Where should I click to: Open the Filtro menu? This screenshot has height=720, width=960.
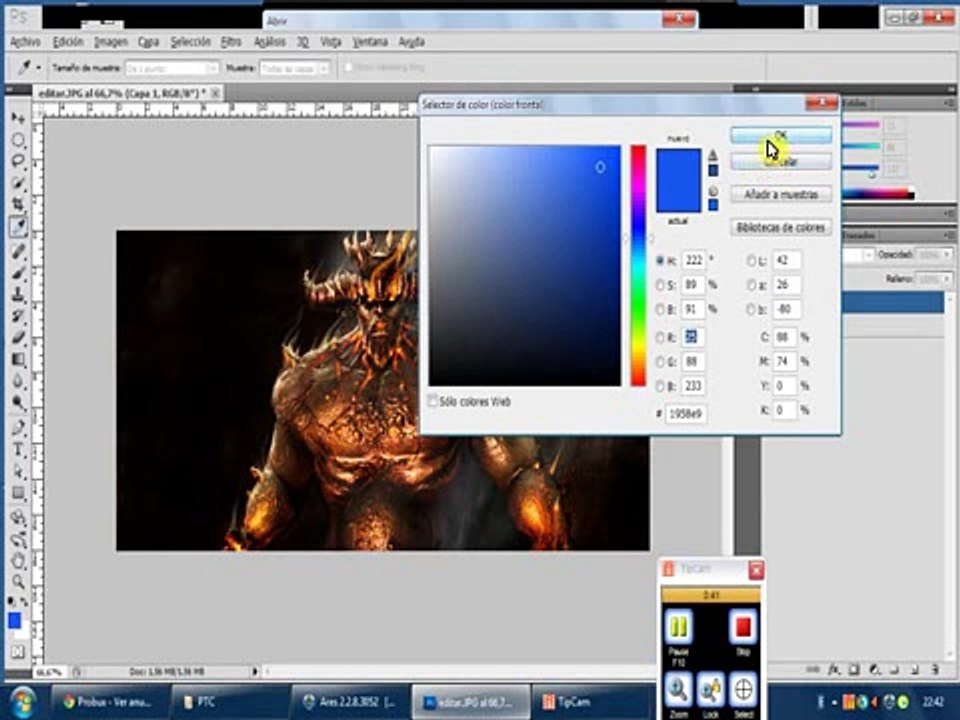coord(231,42)
